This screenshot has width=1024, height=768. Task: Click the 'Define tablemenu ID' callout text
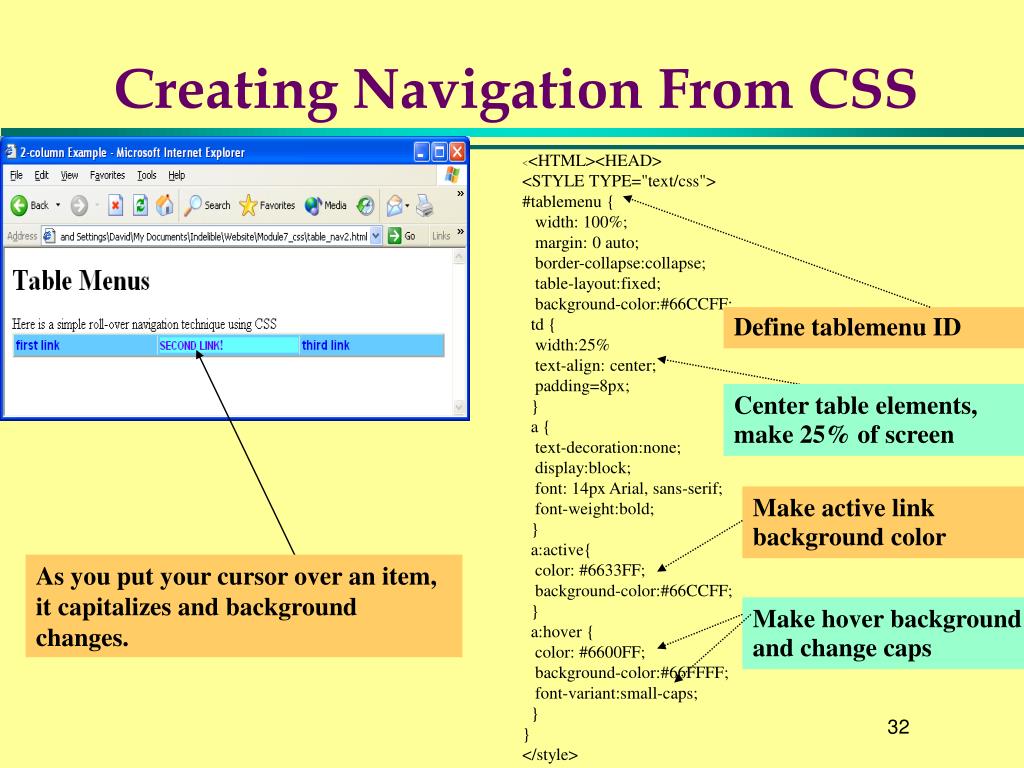(x=847, y=327)
